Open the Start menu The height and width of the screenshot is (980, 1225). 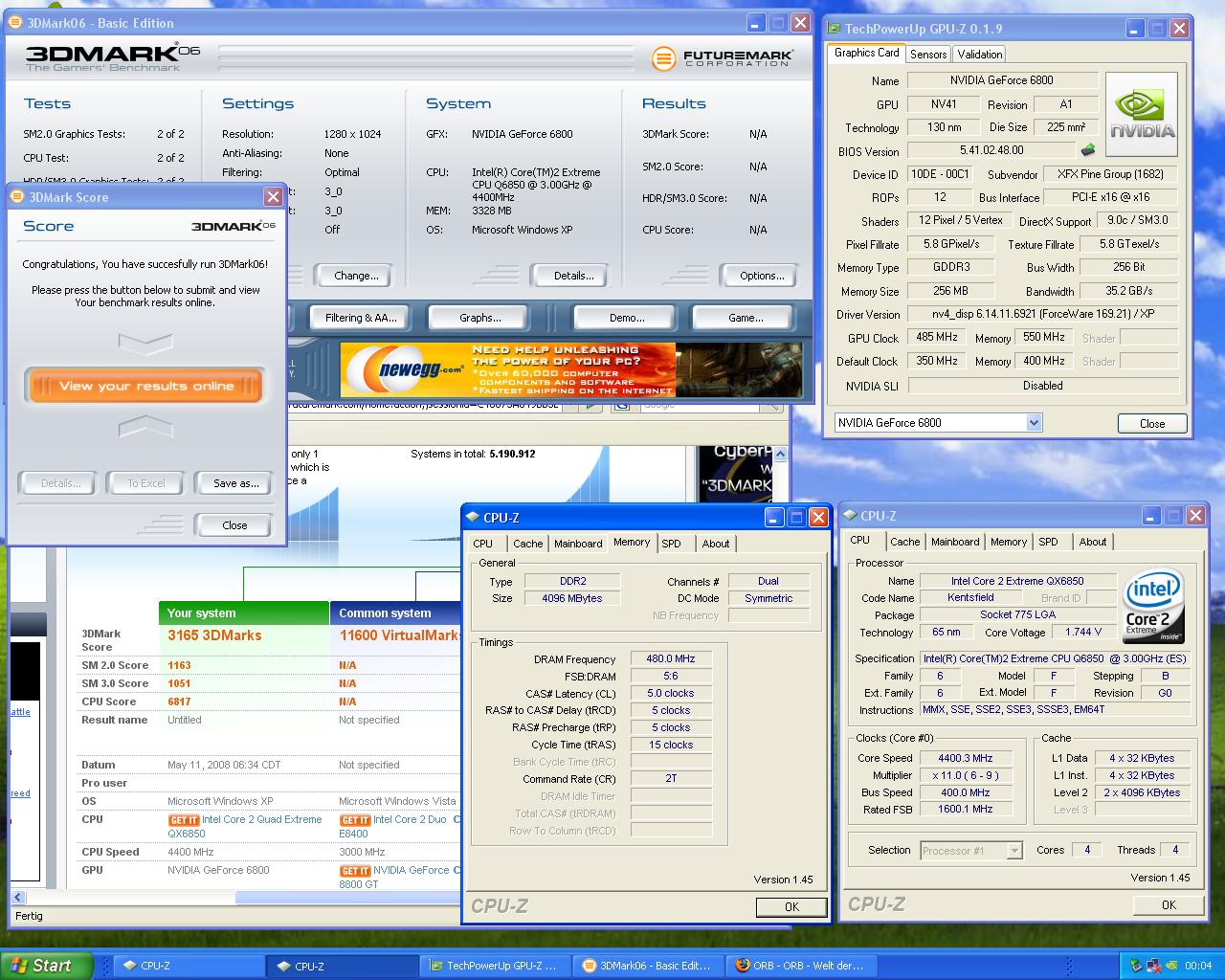47,966
